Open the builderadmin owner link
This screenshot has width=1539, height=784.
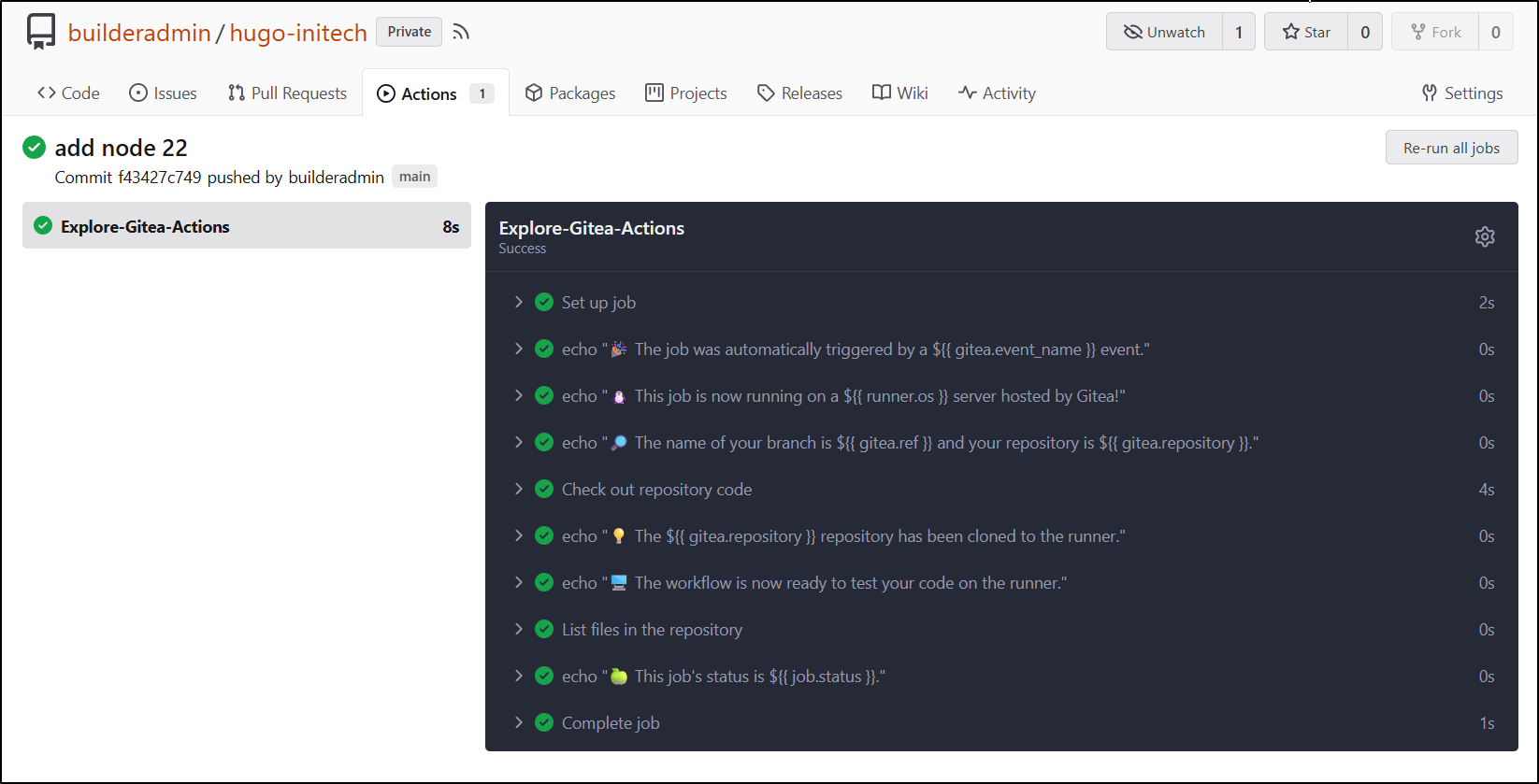tap(139, 33)
